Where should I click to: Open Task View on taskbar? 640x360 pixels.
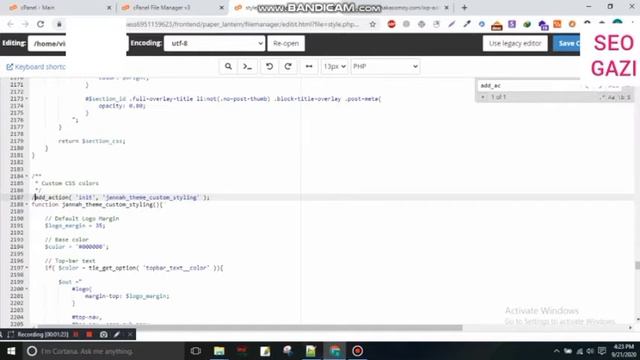click(x=196, y=351)
